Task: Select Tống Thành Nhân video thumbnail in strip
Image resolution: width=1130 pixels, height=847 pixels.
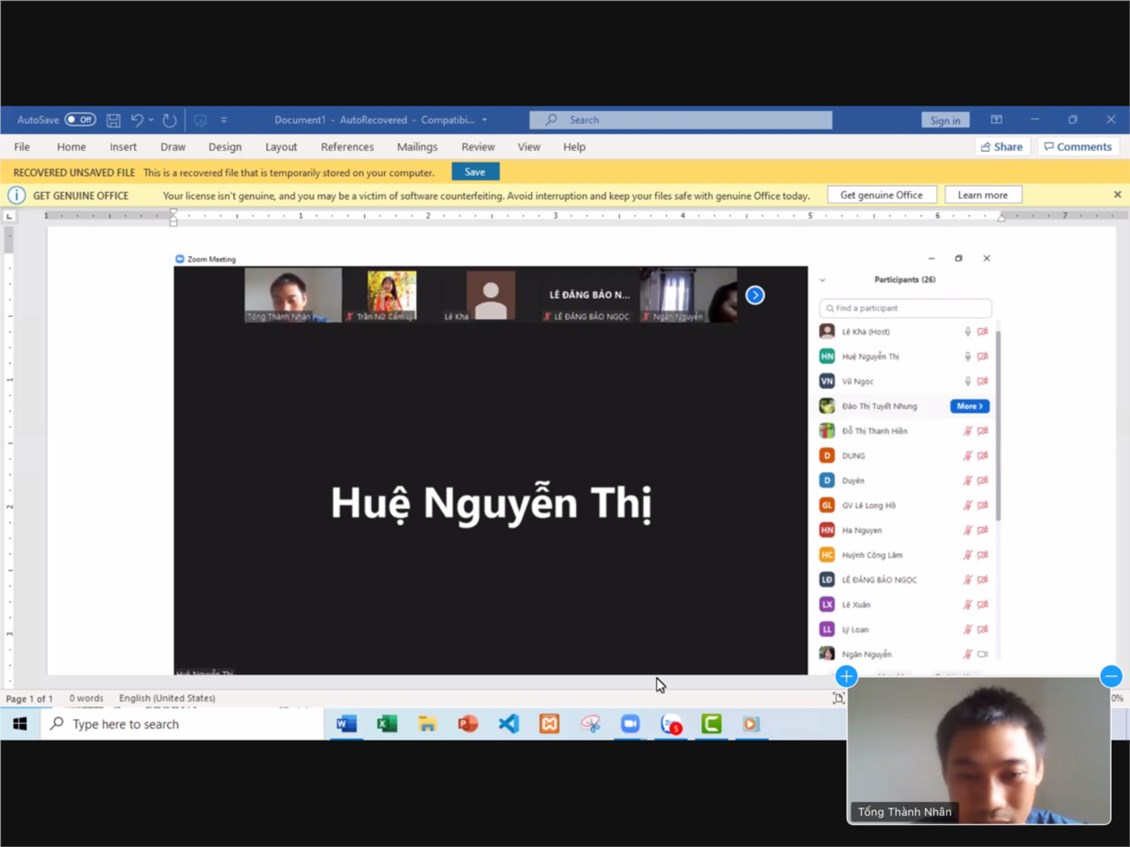Action: pyautogui.click(x=293, y=295)
